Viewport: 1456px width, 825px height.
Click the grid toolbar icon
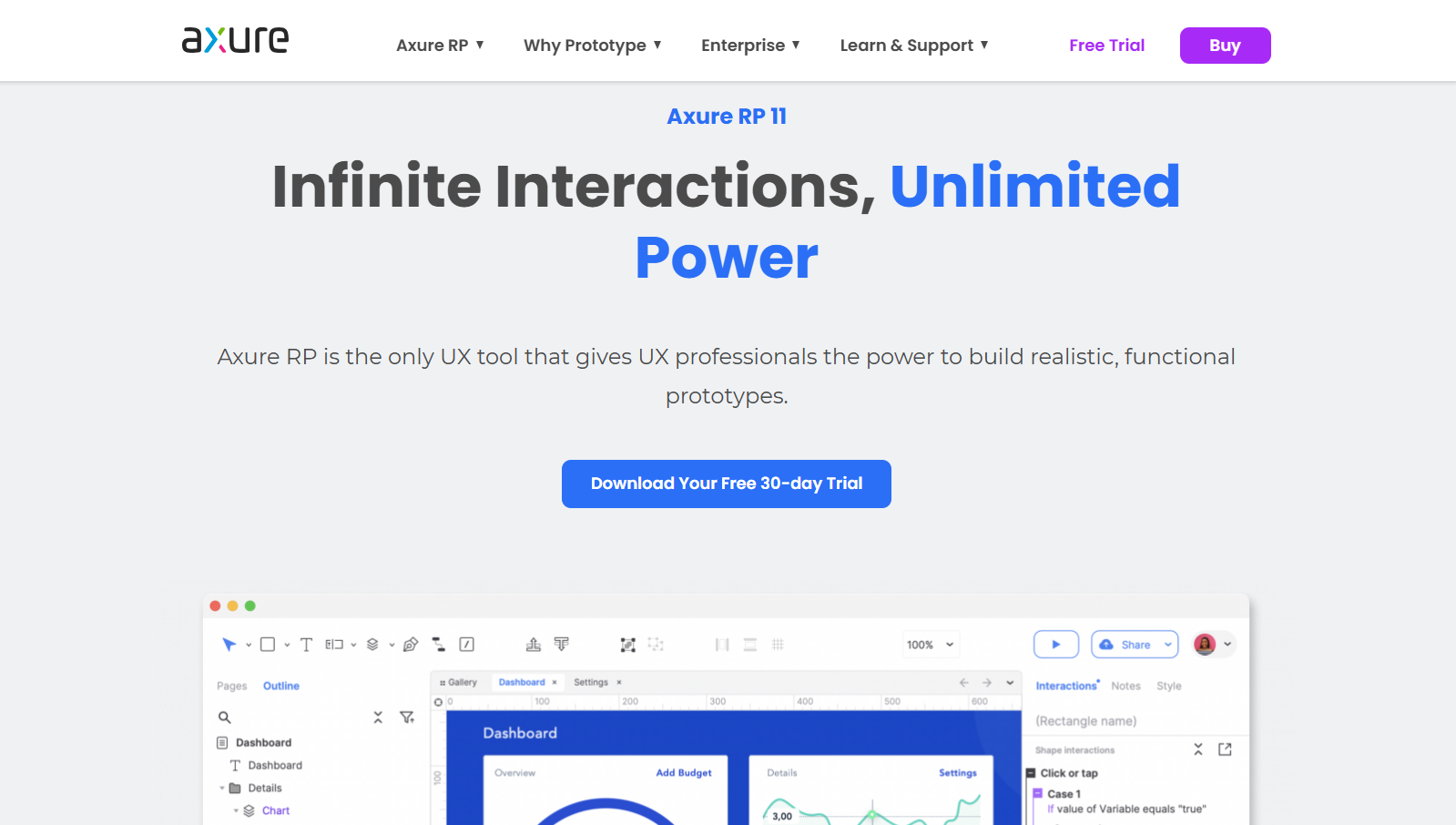(x=778, y=645)
